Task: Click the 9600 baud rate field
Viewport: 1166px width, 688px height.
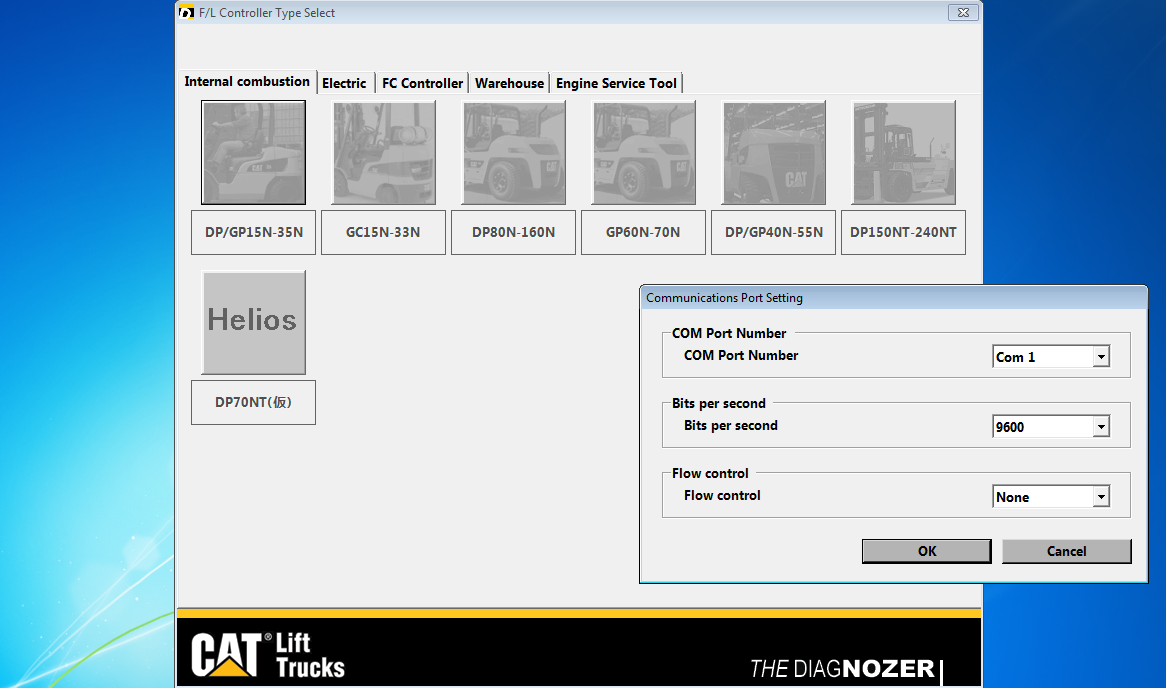Action: (1043, 427)
